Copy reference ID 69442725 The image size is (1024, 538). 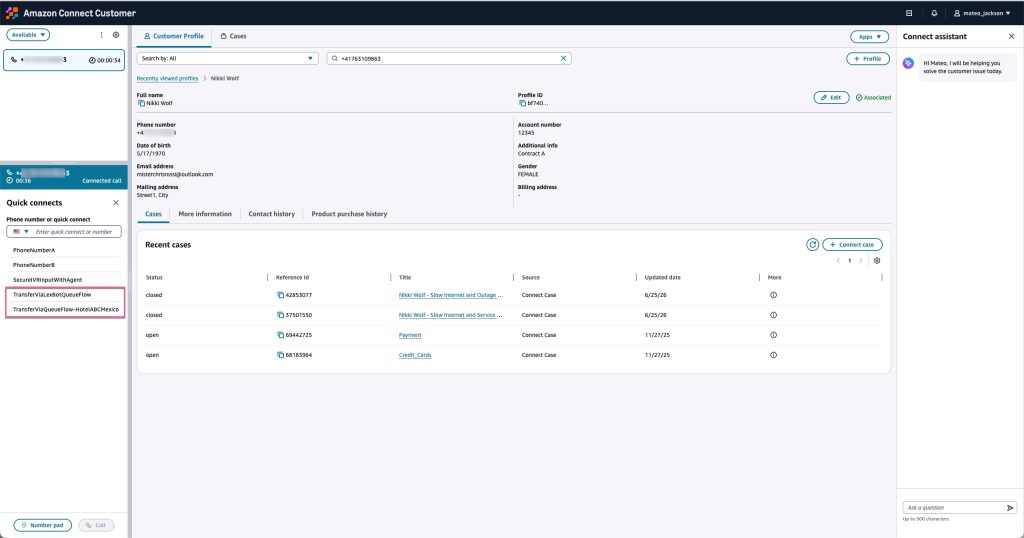(280, 335)
